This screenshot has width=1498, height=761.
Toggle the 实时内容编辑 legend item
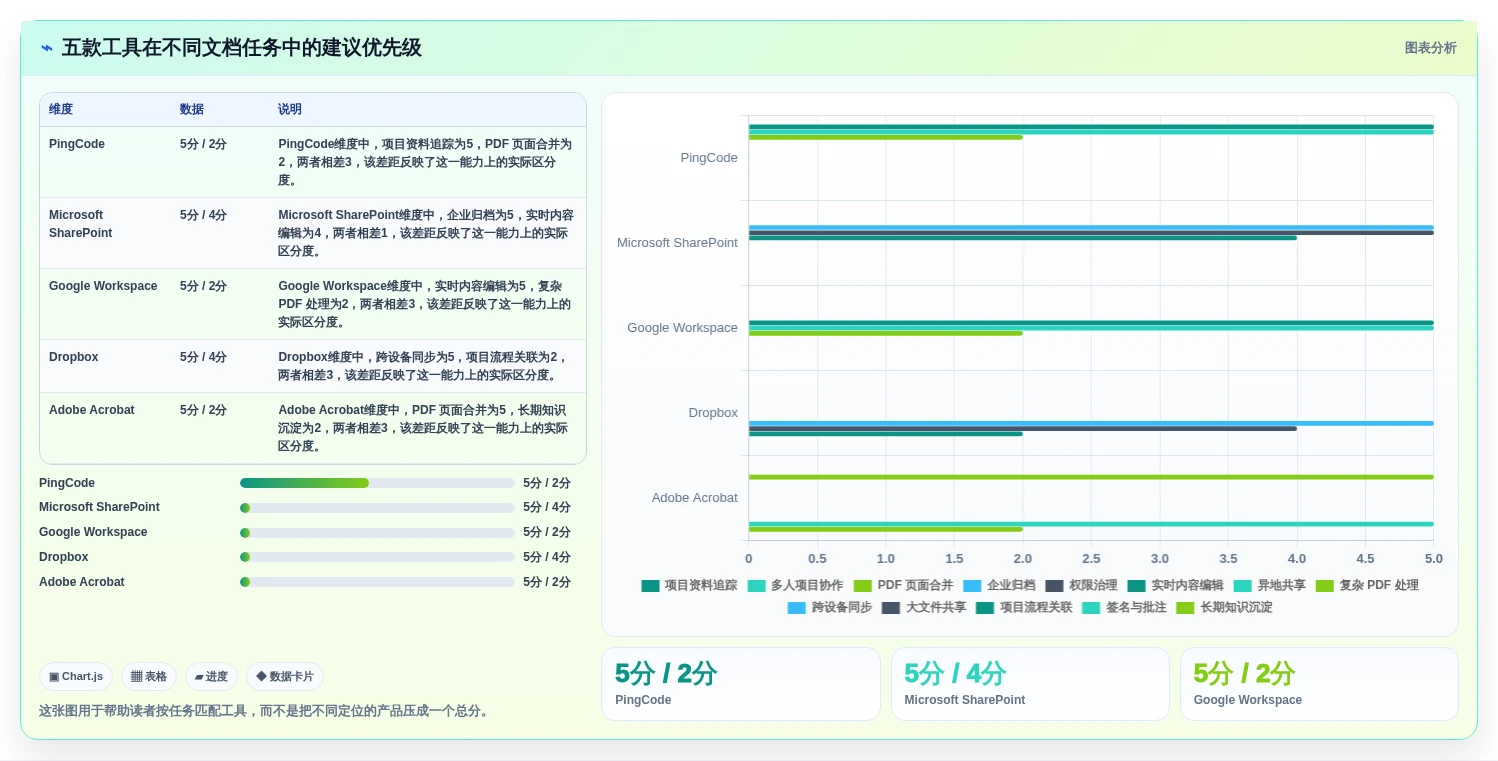(x=1175, y=585)
